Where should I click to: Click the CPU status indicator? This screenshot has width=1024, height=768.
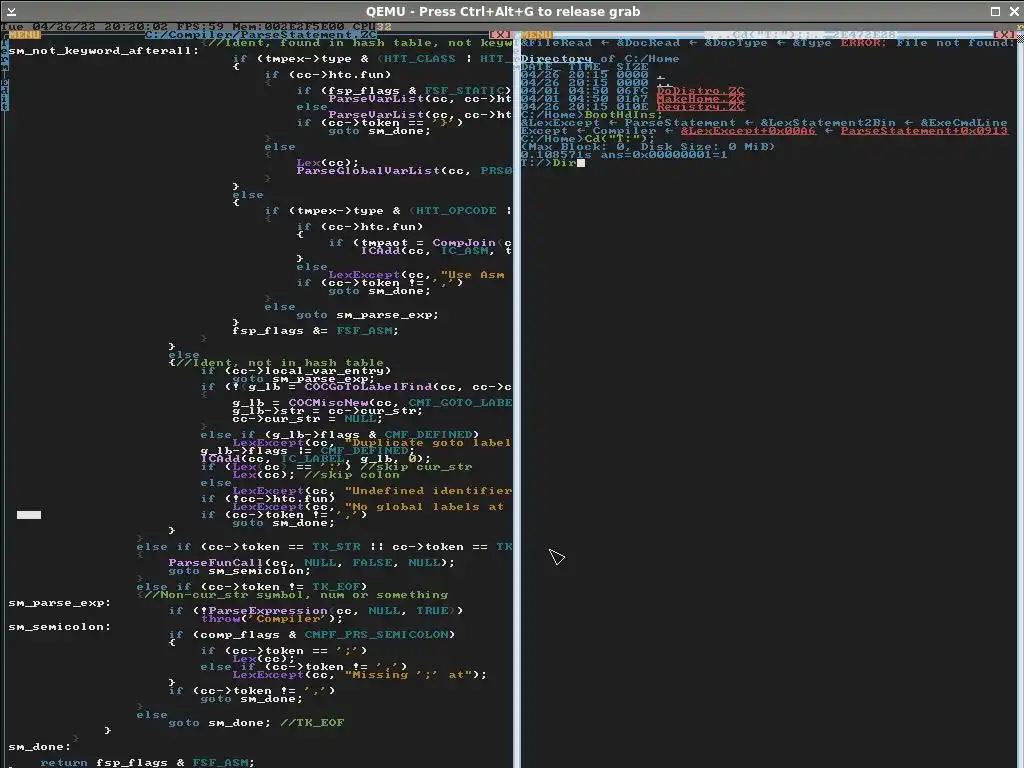tap(372, 27)
